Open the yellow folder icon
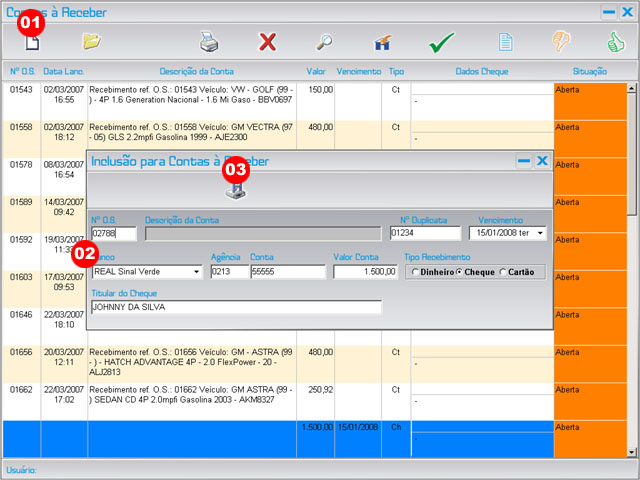This screenshot has width=640, height=480. tap(92, 42)
